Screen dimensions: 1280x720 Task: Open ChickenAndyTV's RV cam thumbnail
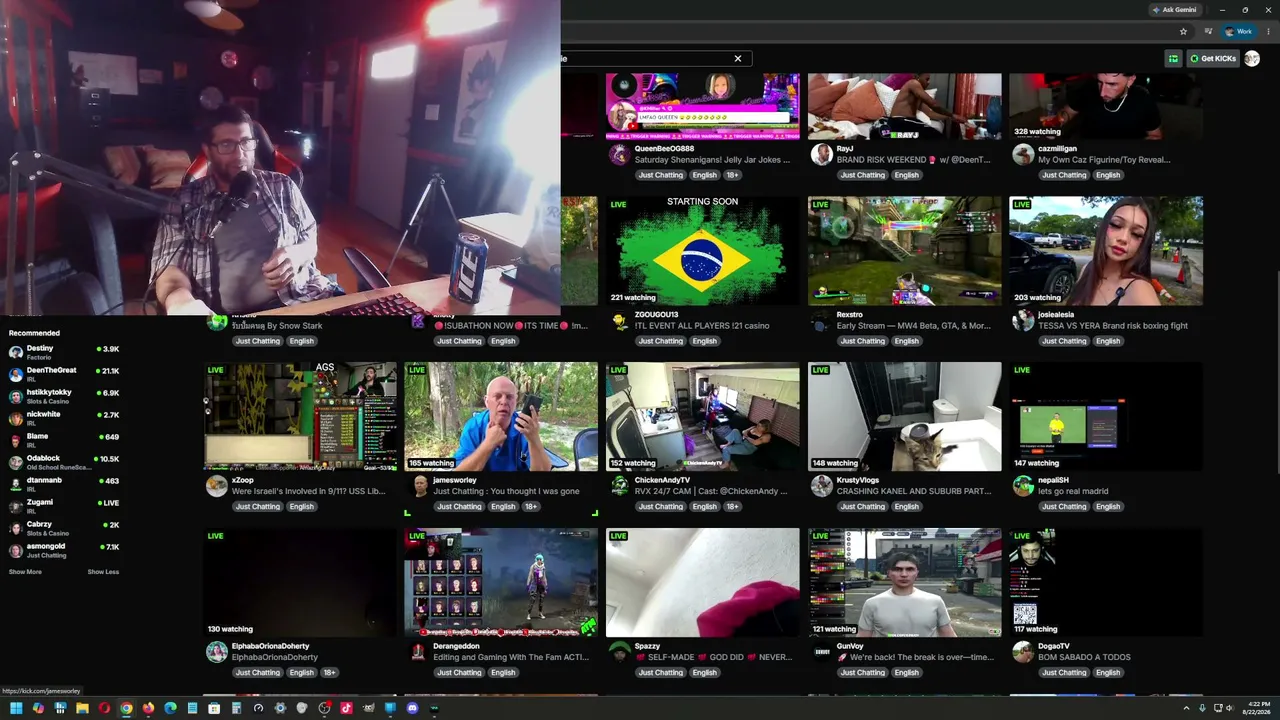pyautogui.click(x=703, y=417)
